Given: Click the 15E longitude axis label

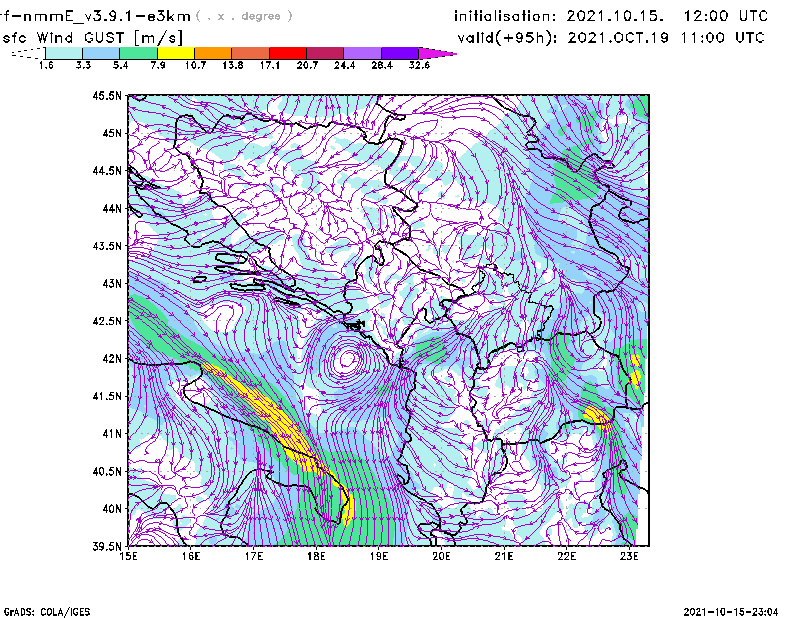Looking at the screenshot, I should coord(128,556).
